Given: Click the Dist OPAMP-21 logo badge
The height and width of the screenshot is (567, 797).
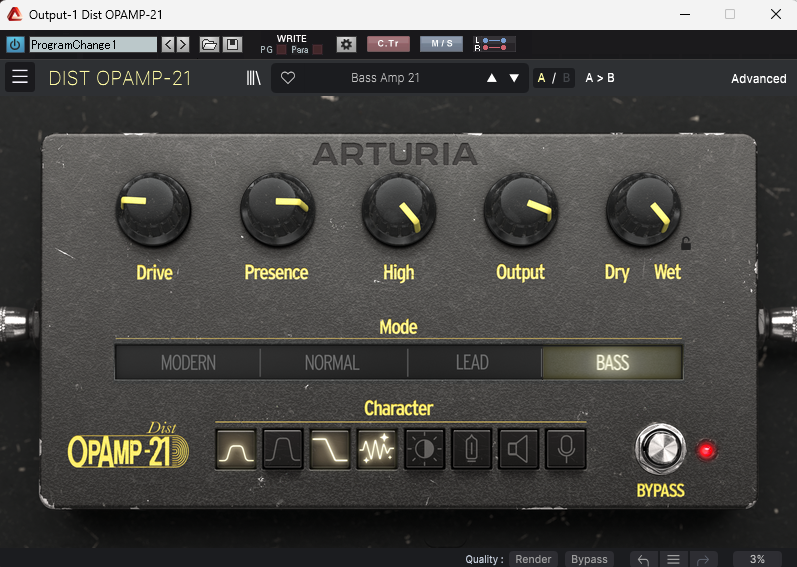Looking at the screenshot, I should point(128,446).
